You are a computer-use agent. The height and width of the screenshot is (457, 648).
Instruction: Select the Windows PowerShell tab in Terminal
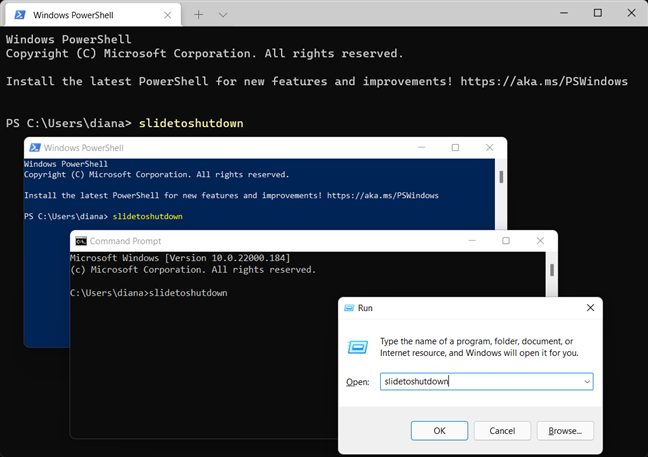point(93,15)
